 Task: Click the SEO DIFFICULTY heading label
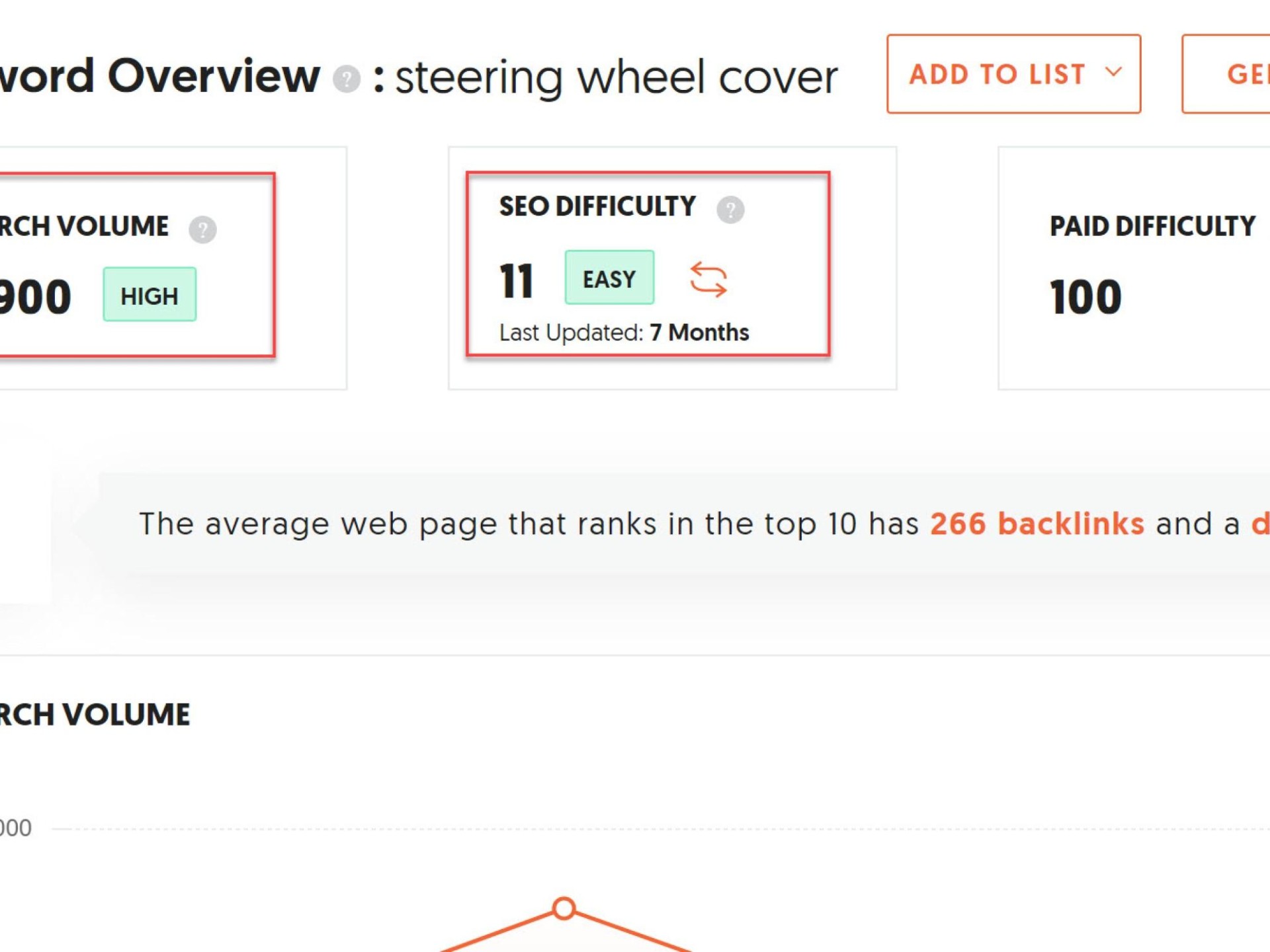point(597,207)
